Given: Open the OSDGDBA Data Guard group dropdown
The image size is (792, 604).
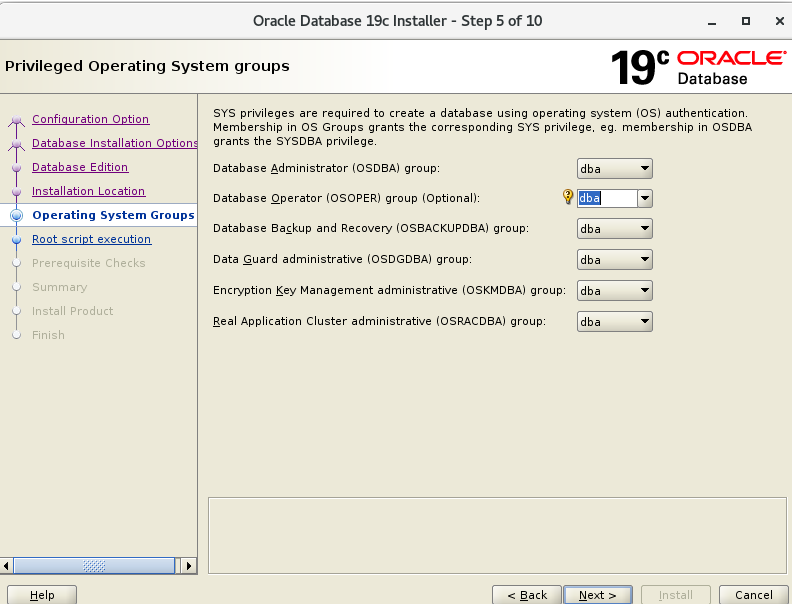Looking at the screenshot, I should pyautogui.click(x=615, y=260).
